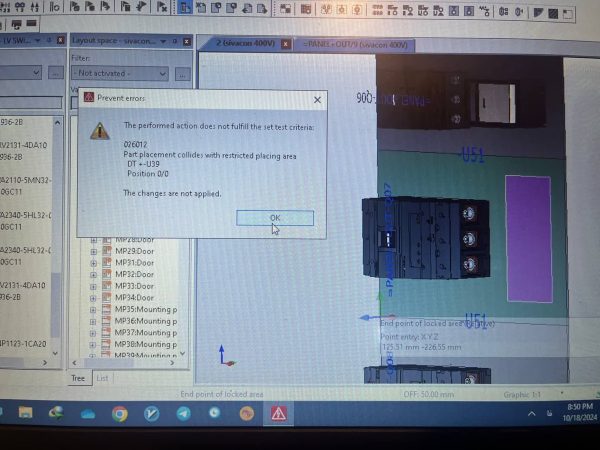Click the highlighted blue active toolbar icon

pos(185,8)
